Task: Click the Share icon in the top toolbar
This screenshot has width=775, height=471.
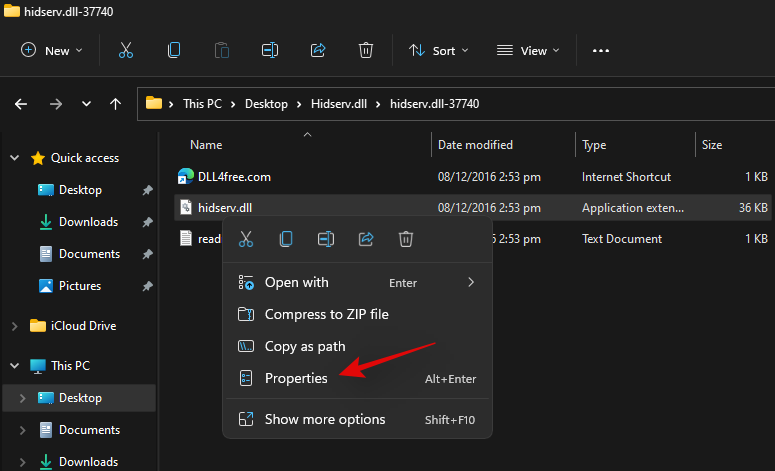Action: pyautogui.click(x=318, y=50)
